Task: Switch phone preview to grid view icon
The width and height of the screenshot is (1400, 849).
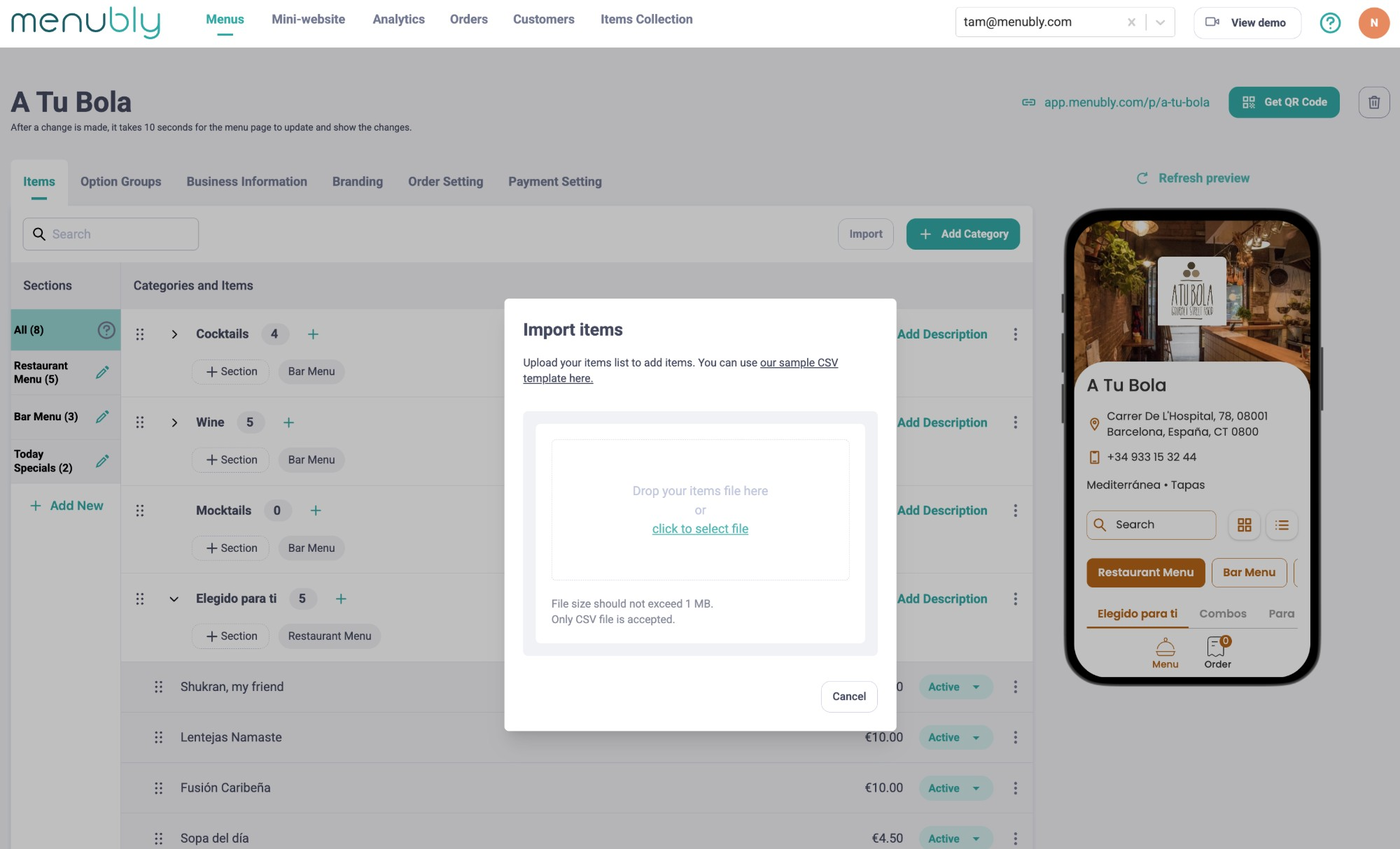Action: (x=1244, y=525)
